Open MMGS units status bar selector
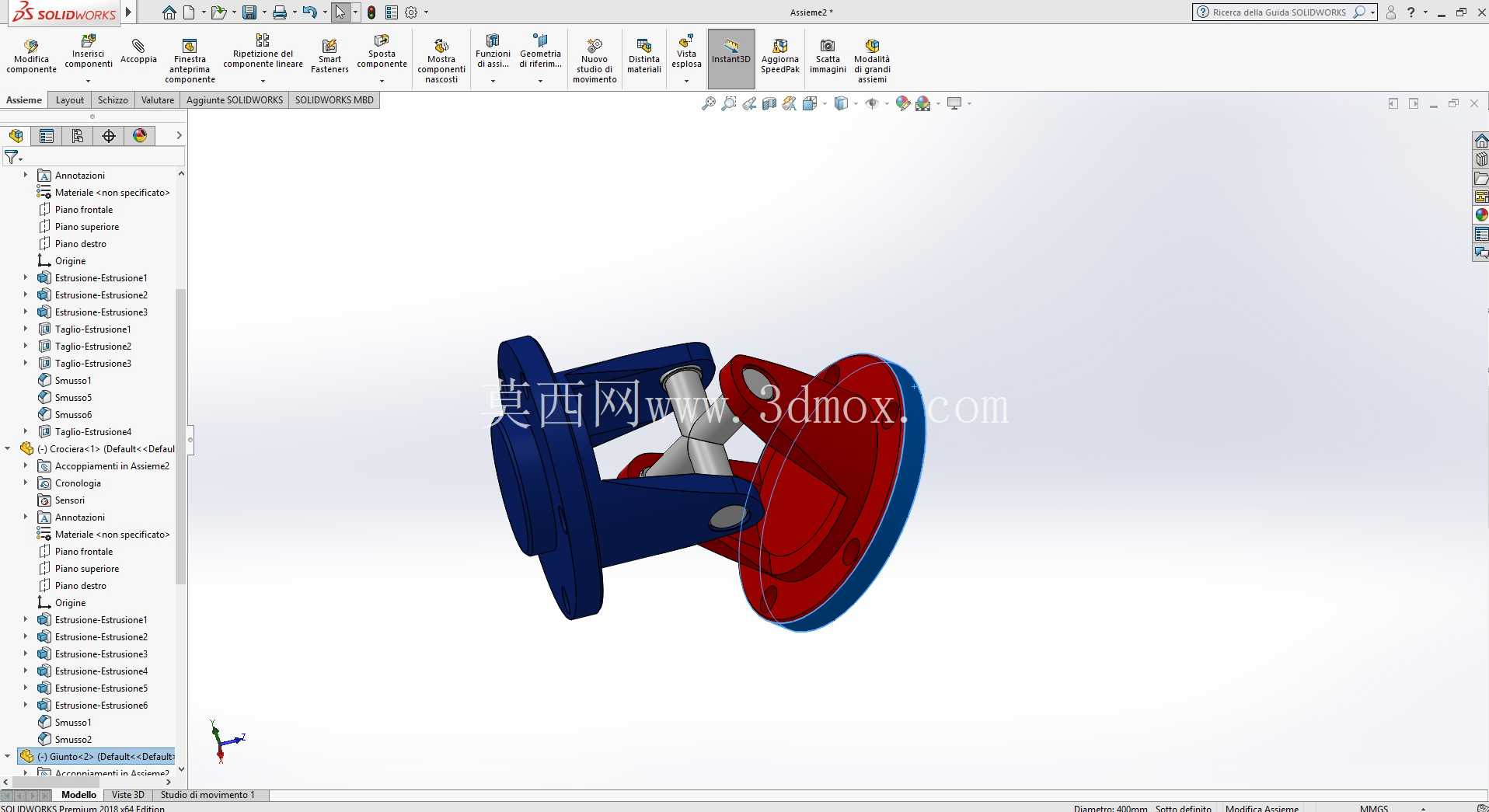The width and height of the screenshot is (1489, 812). point(1374,808)
